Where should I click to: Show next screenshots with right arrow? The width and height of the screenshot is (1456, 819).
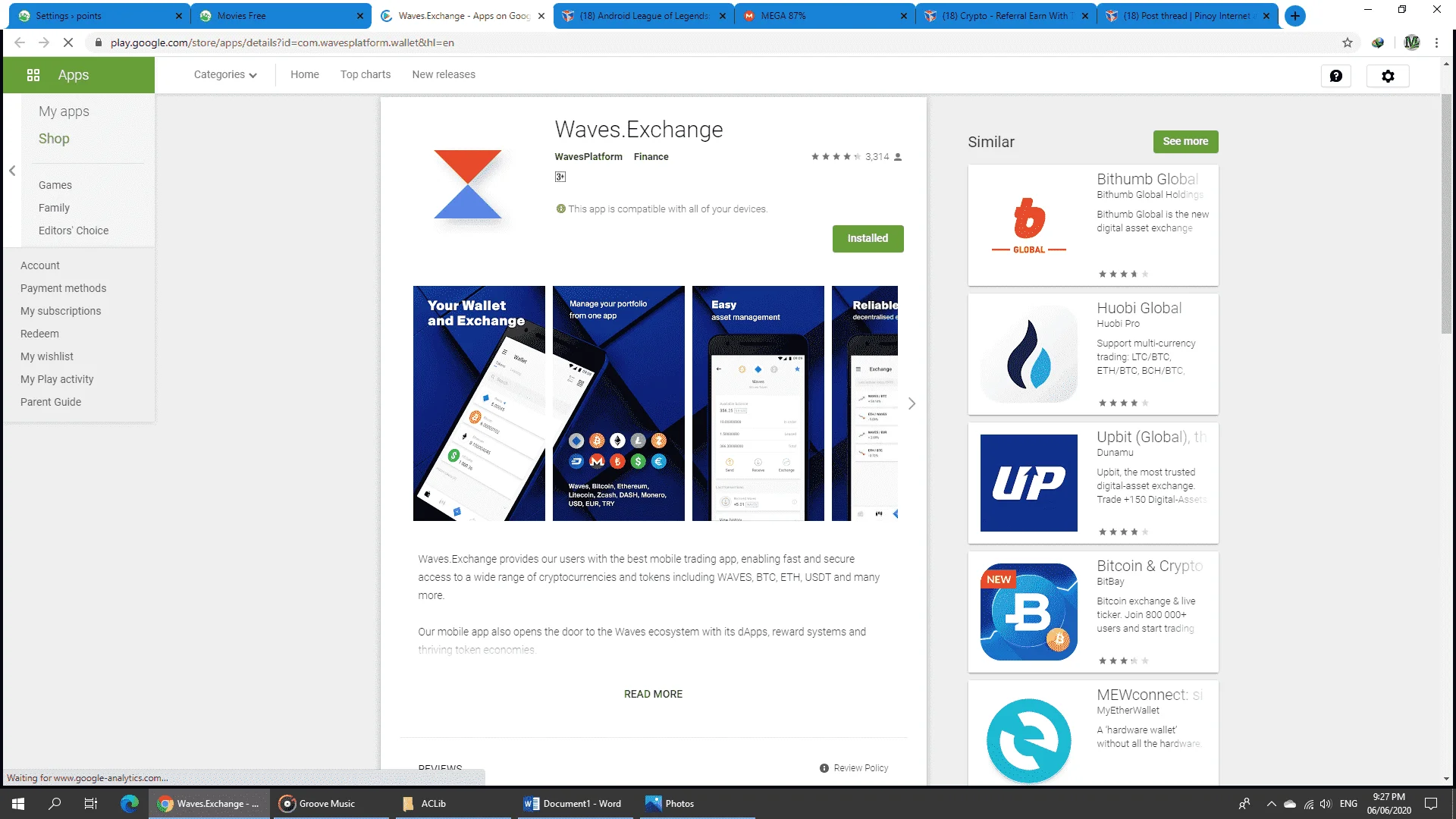pyautogui.click(x=912, y=403)
